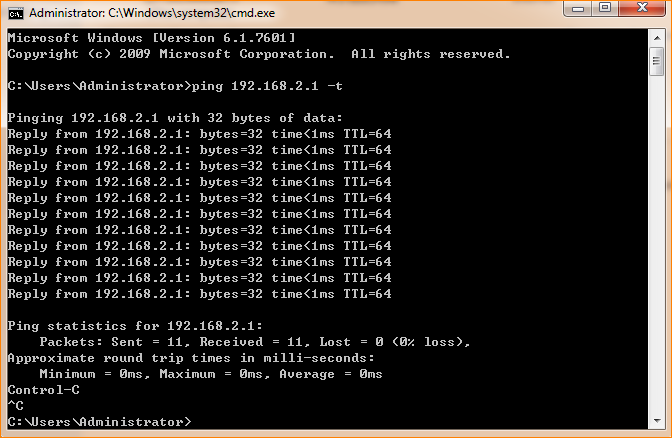
Task: Click the 'Approximate round trip times' line
Action: pyautogui.click(x=190, y=357)
